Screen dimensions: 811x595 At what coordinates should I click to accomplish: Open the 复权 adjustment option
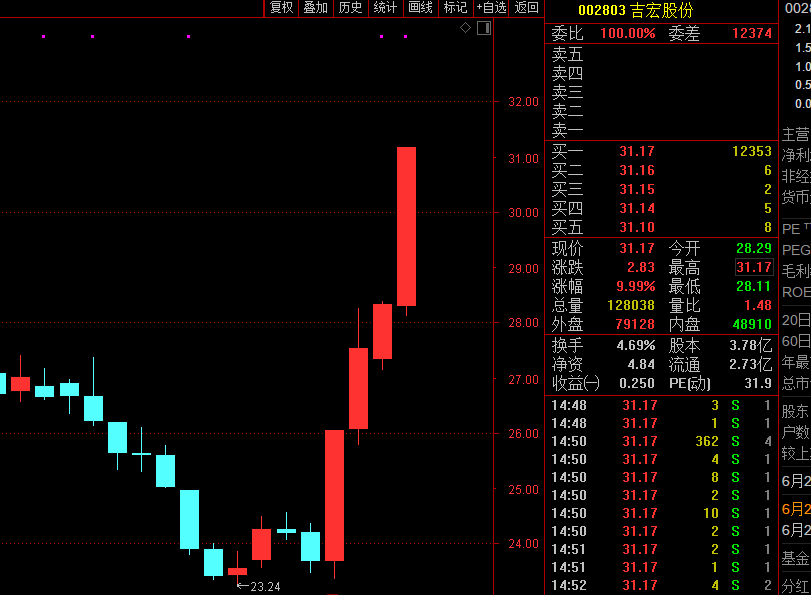point(281,8)
